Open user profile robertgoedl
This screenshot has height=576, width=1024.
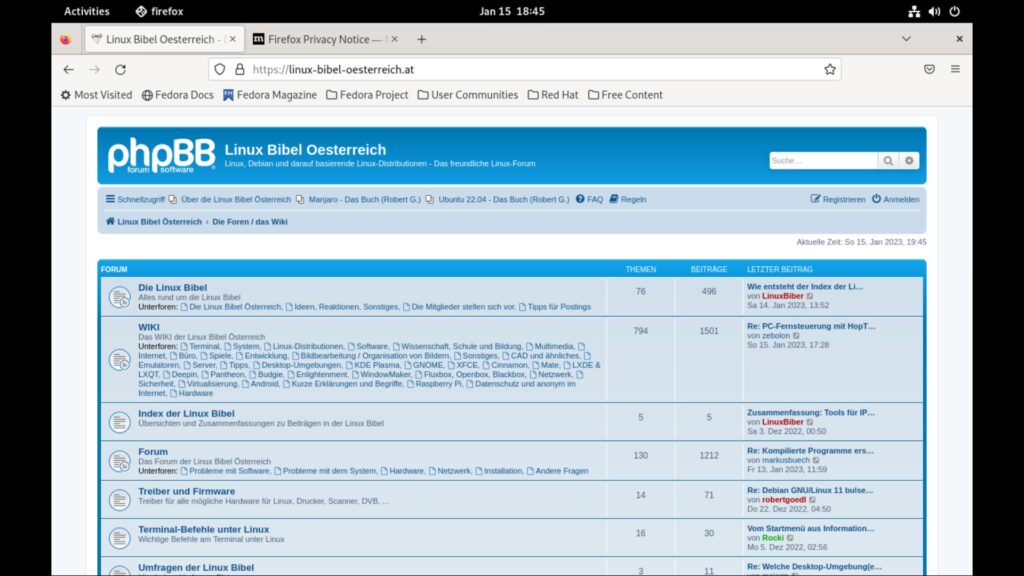pos(784,500)
